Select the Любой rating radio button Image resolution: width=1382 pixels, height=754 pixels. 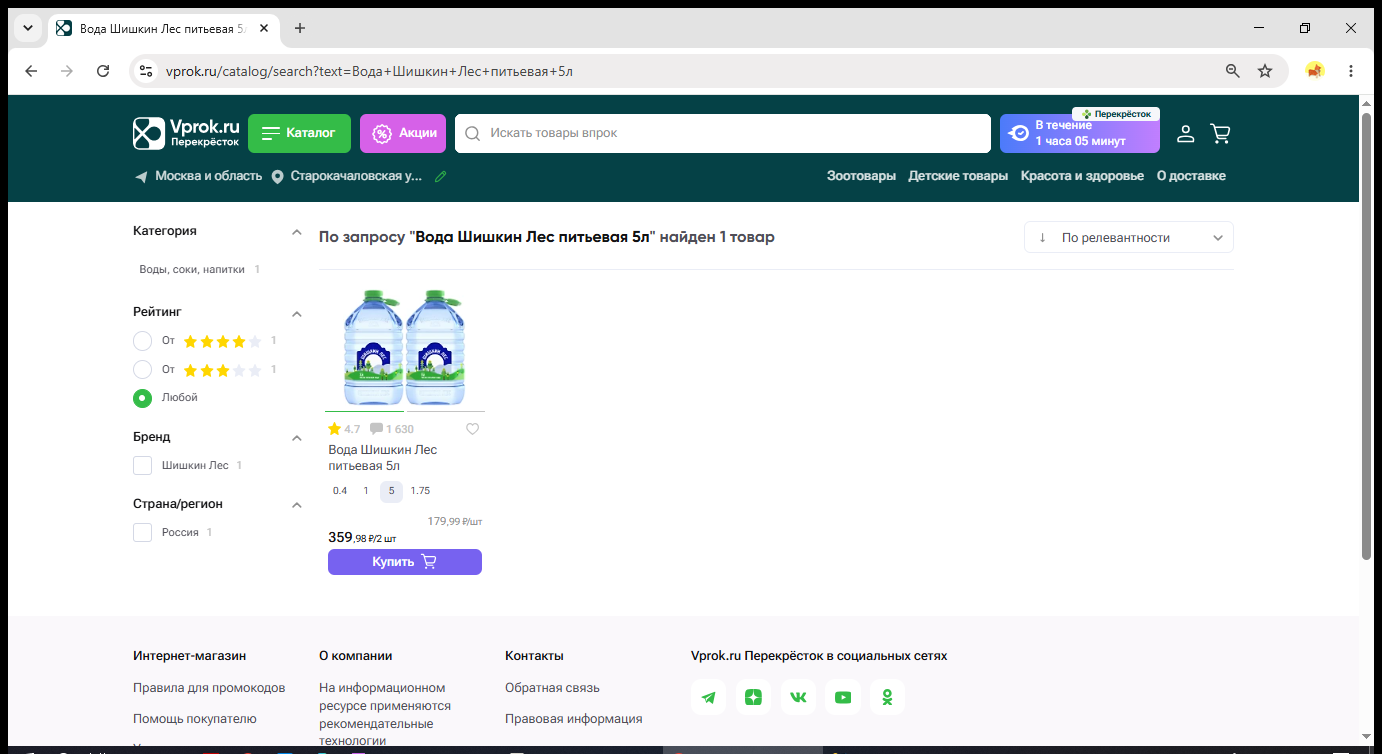coord(143,398)
